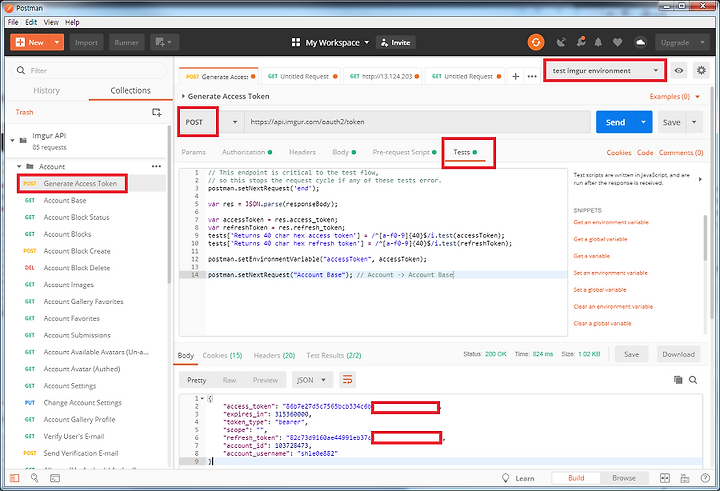Screen dimensions: 720x491
Task: Open the File menu
Action: point(13,22)
